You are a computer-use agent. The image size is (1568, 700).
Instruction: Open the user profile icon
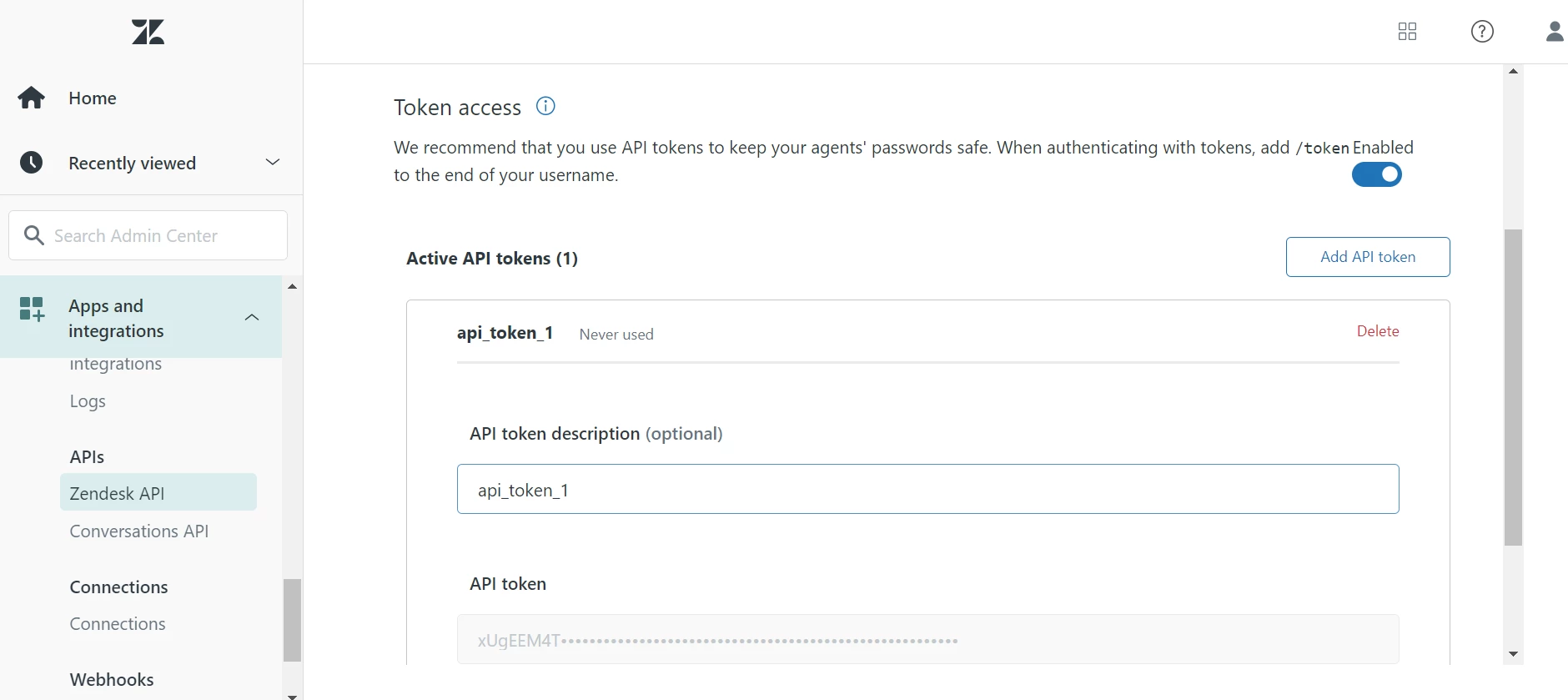point(1554,32)
